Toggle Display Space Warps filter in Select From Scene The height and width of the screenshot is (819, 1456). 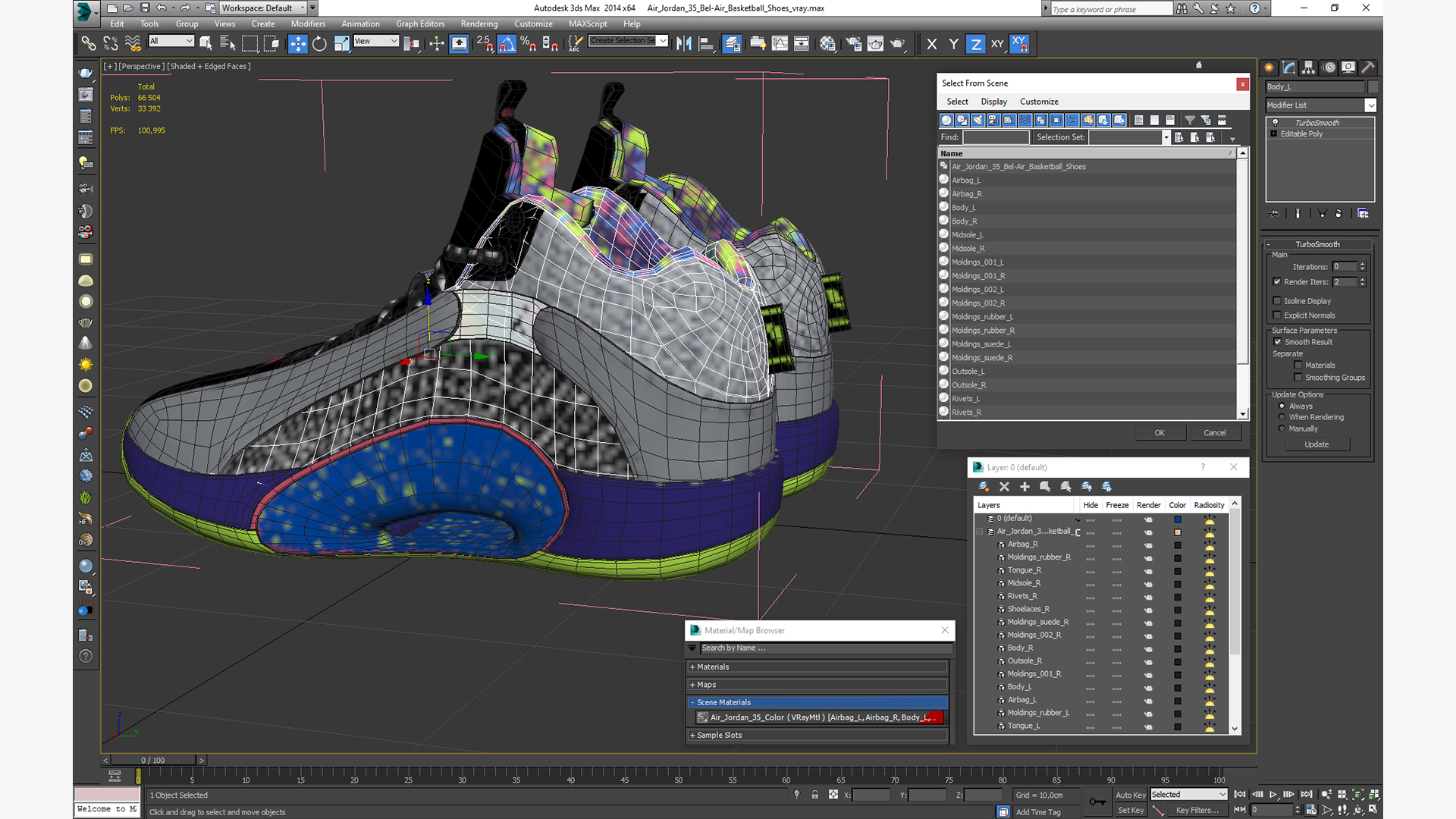pos(1025,120)
